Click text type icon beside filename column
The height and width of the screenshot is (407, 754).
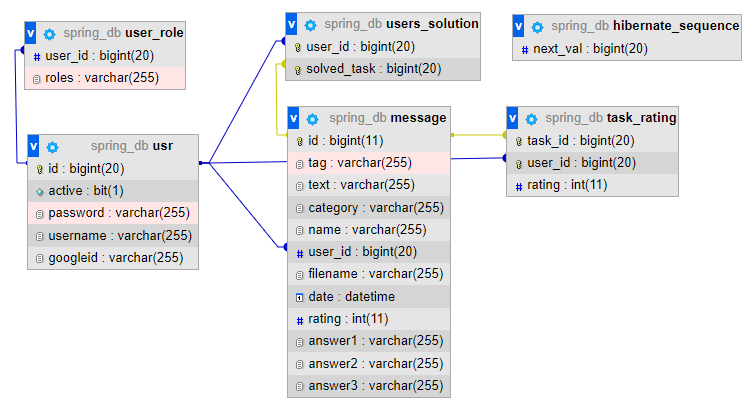300,275
